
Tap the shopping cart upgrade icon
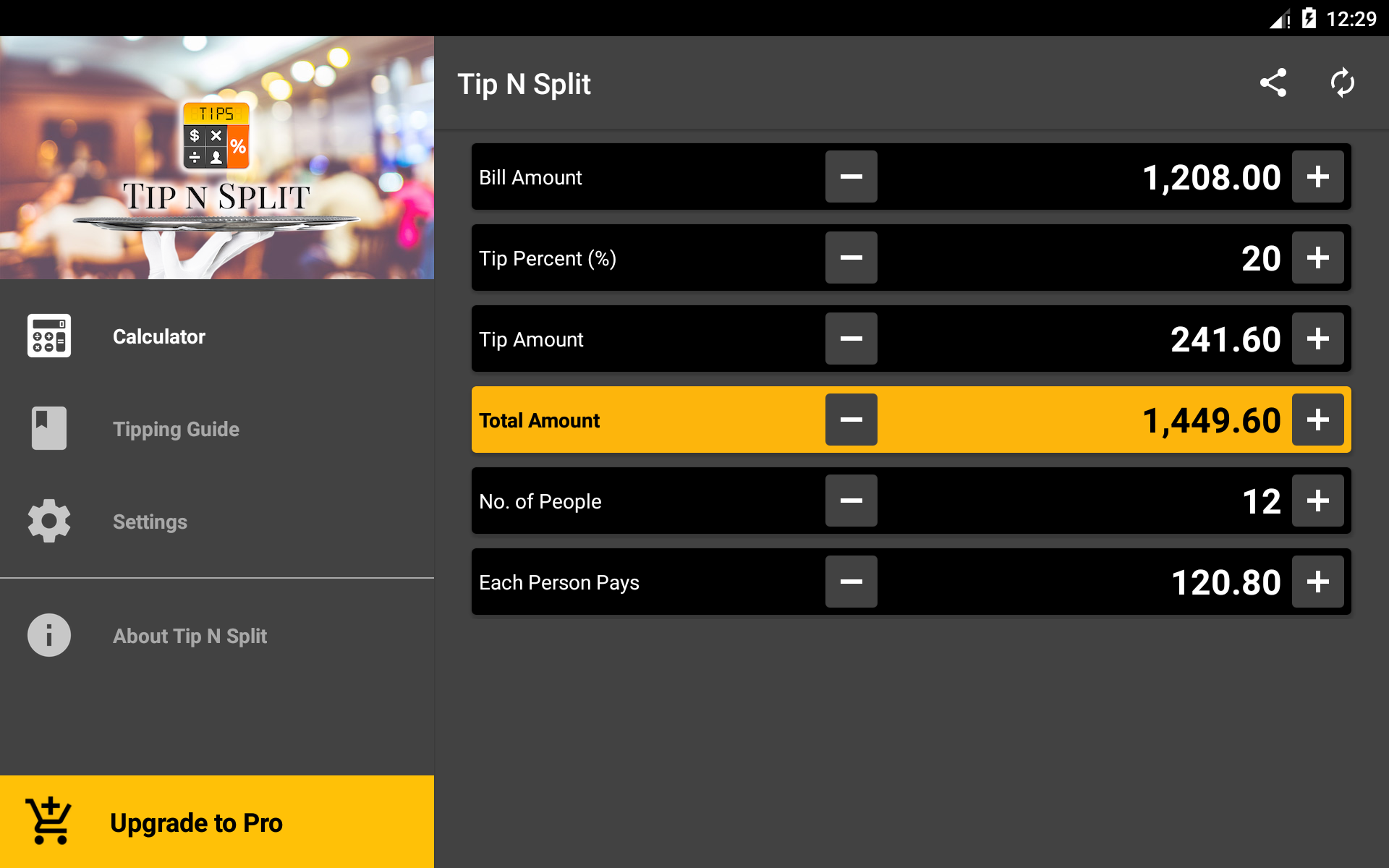[49, 821]
